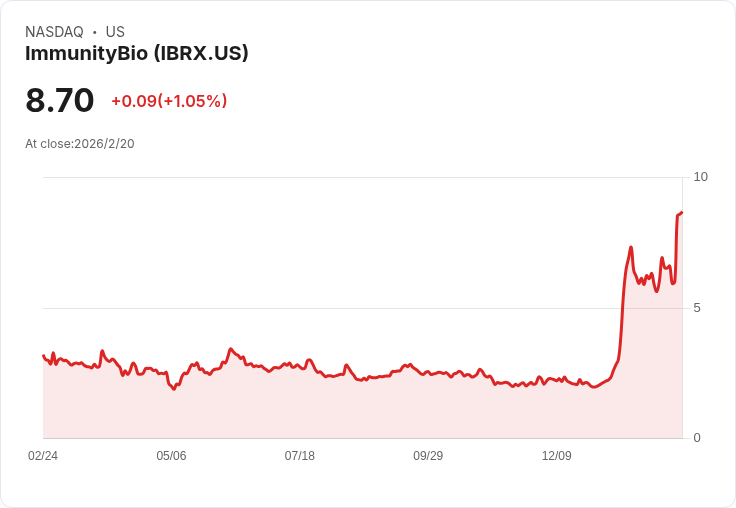Click the horizontal gridline at level 5

pyautogui.click(x=362, y=308)
